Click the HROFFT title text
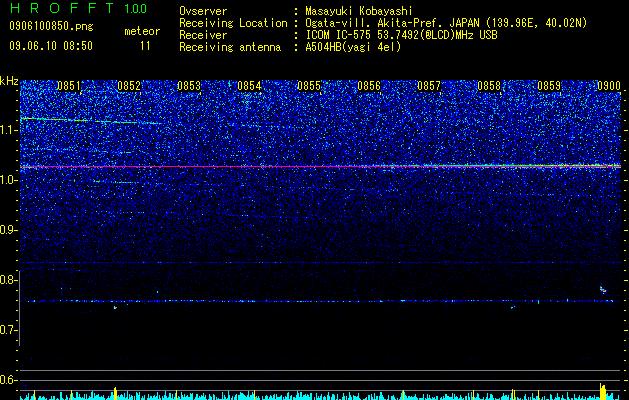Image resolution: width=629 pixels, height=400 pixels. 61,8
